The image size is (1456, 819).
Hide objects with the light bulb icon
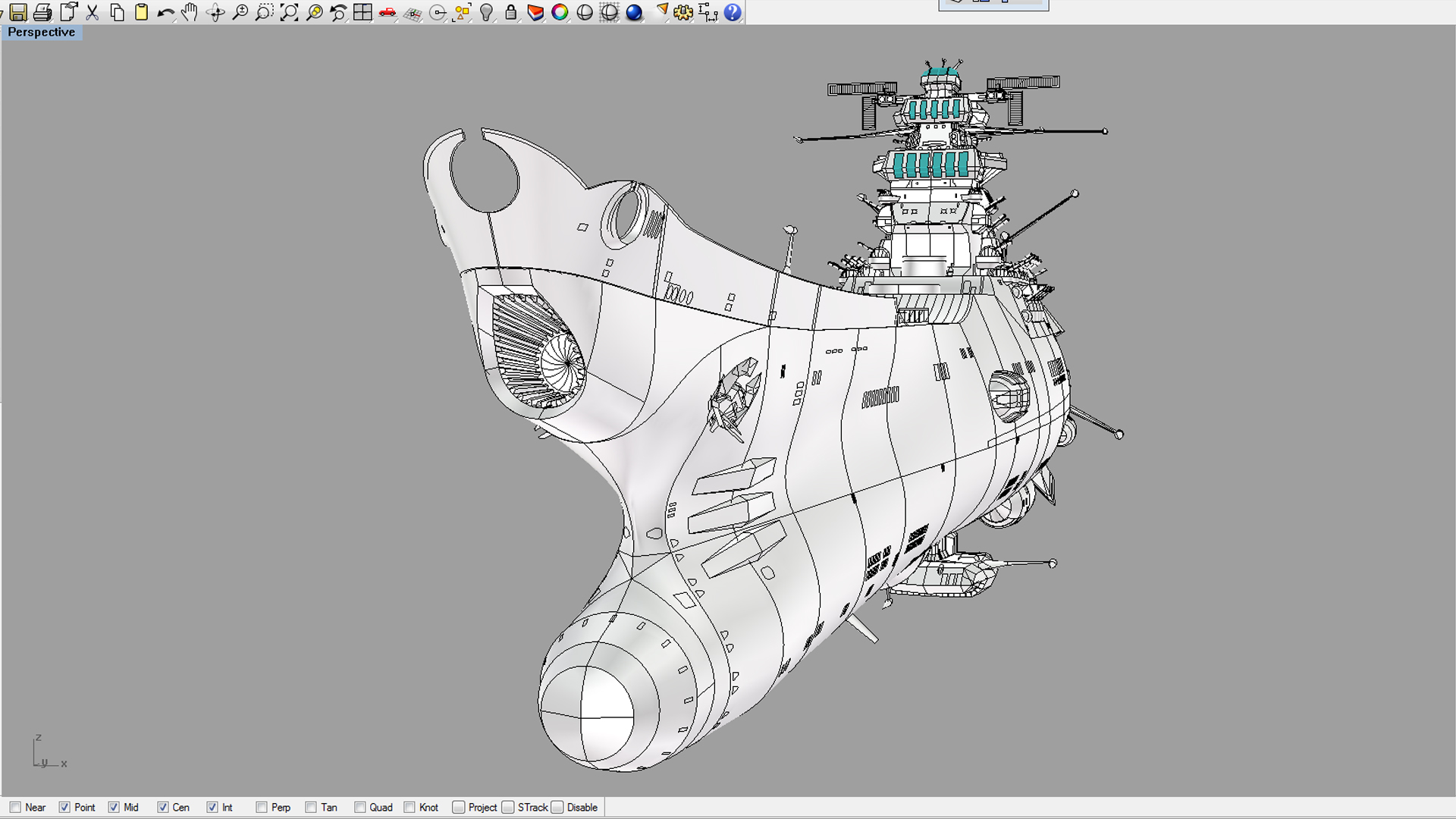coord(487,12)
